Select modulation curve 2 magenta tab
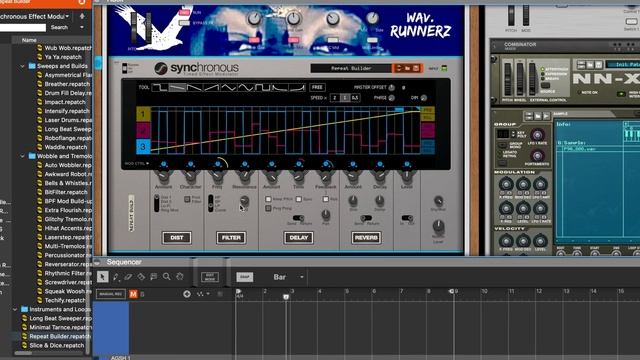640x360 pixels. pyautogui.click(x=143, y=131)
